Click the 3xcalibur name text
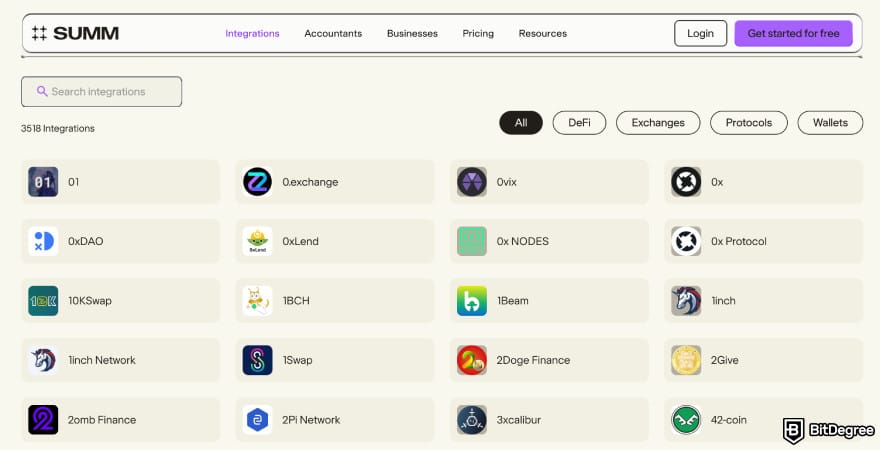The width and height of the screenshot is (880, 450). coord(519,420)
